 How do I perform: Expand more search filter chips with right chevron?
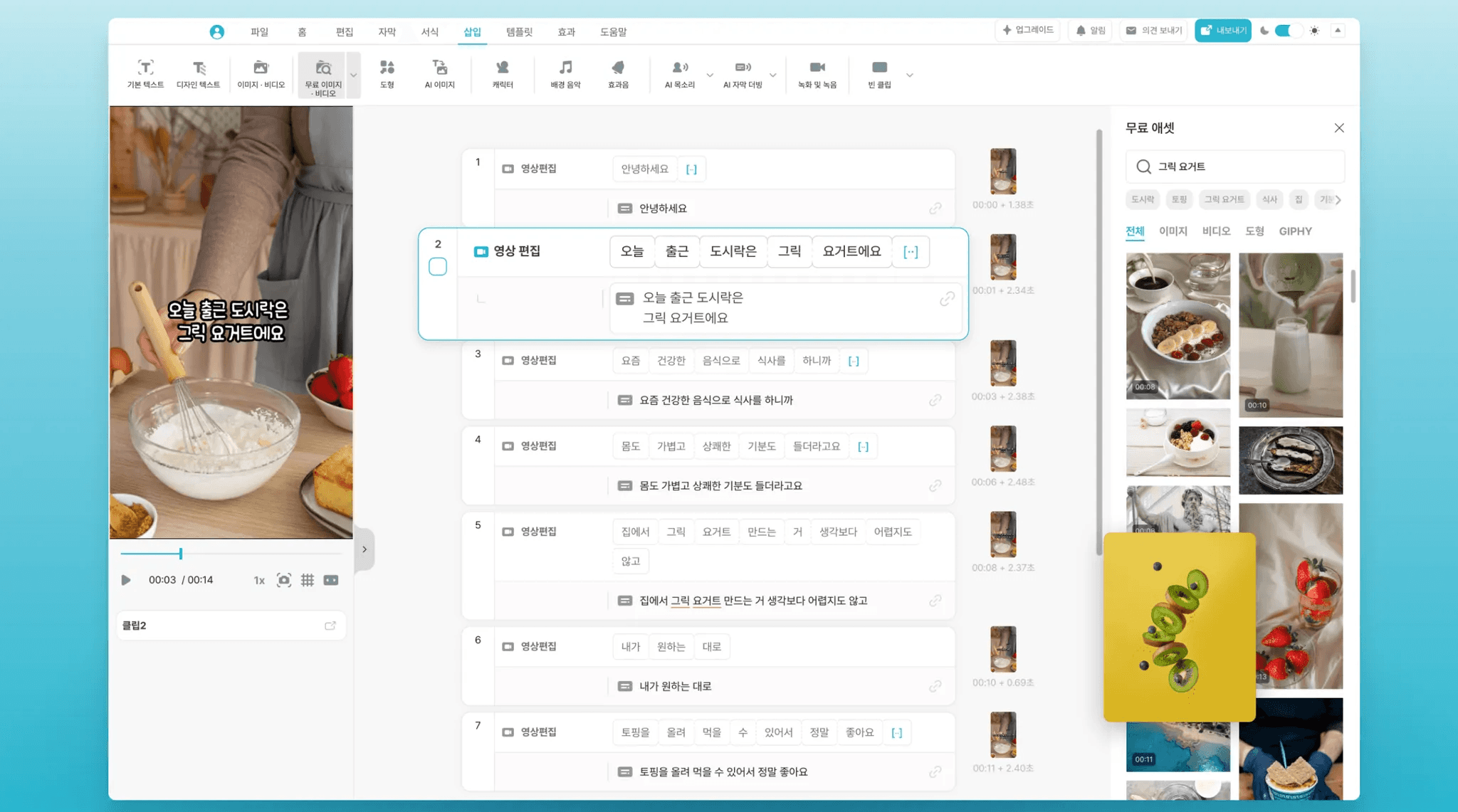click(1338, 200)
